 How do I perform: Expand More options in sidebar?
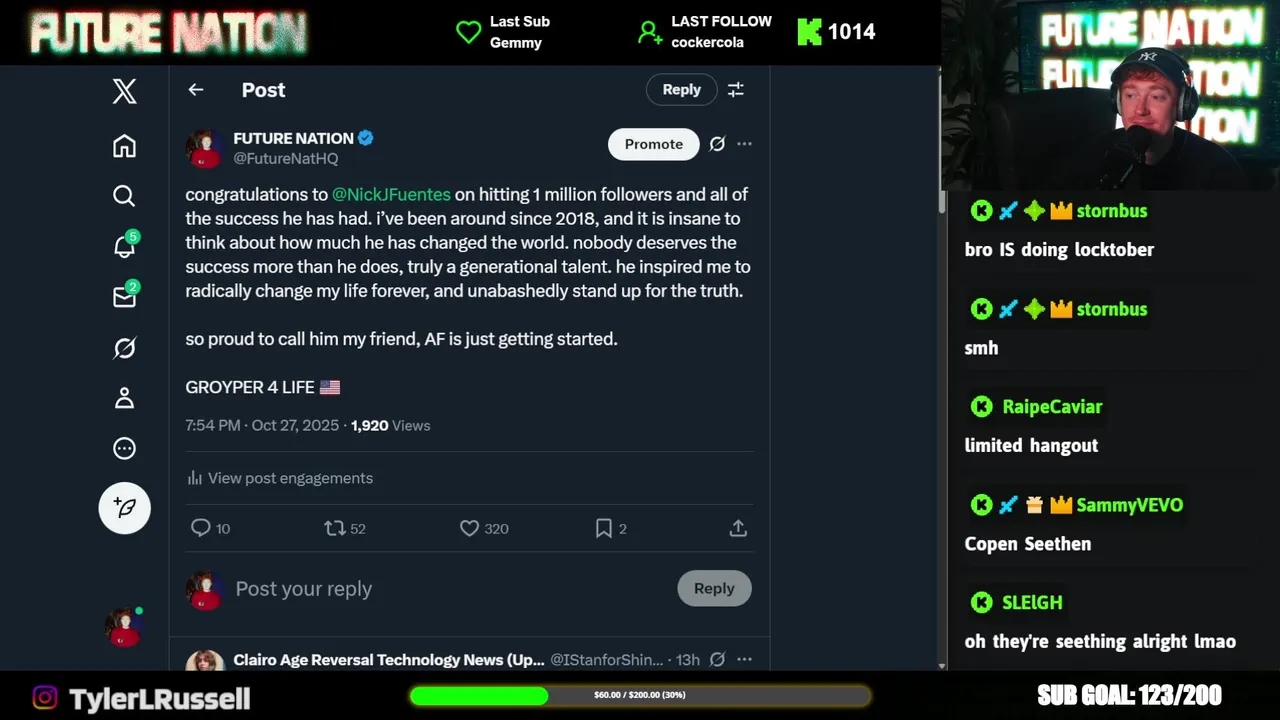click(124, 449)
